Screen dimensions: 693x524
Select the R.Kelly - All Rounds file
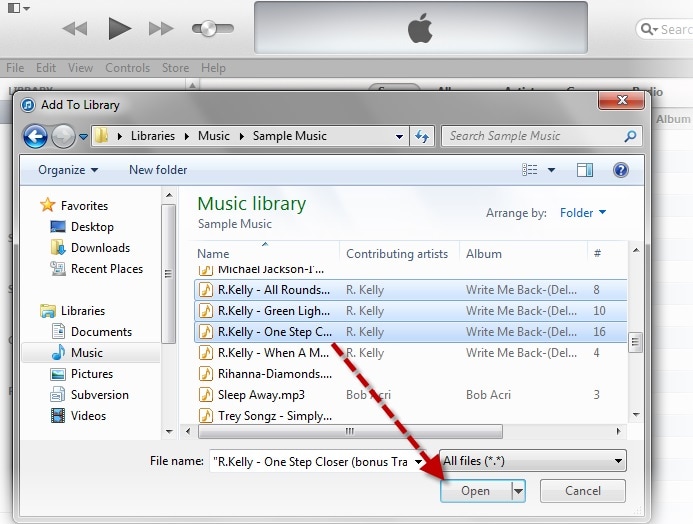[411, 290]
